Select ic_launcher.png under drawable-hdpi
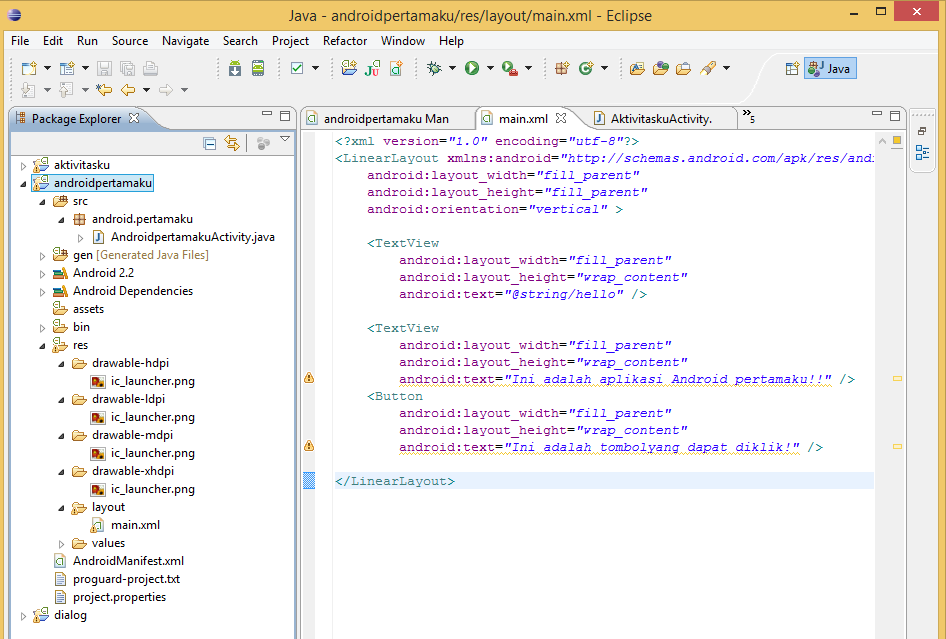Image resolution: width=946 pixels, height=639 pixels. pos(152,381)
